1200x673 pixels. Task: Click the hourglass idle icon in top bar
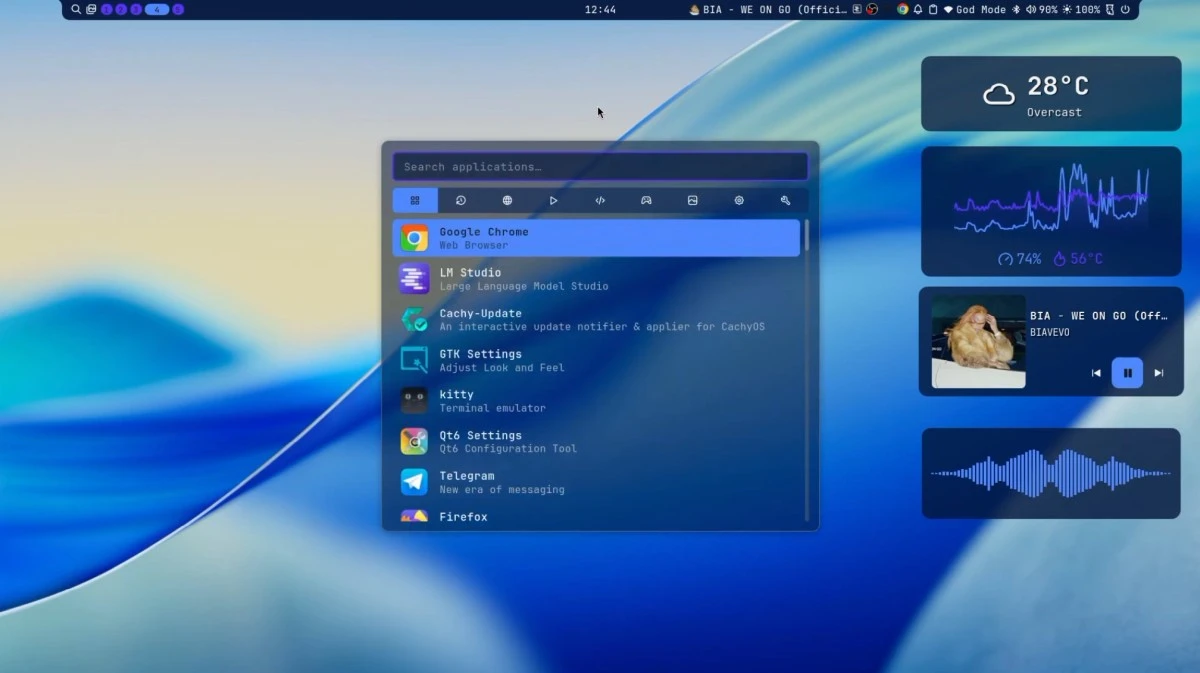(1110, 9)
